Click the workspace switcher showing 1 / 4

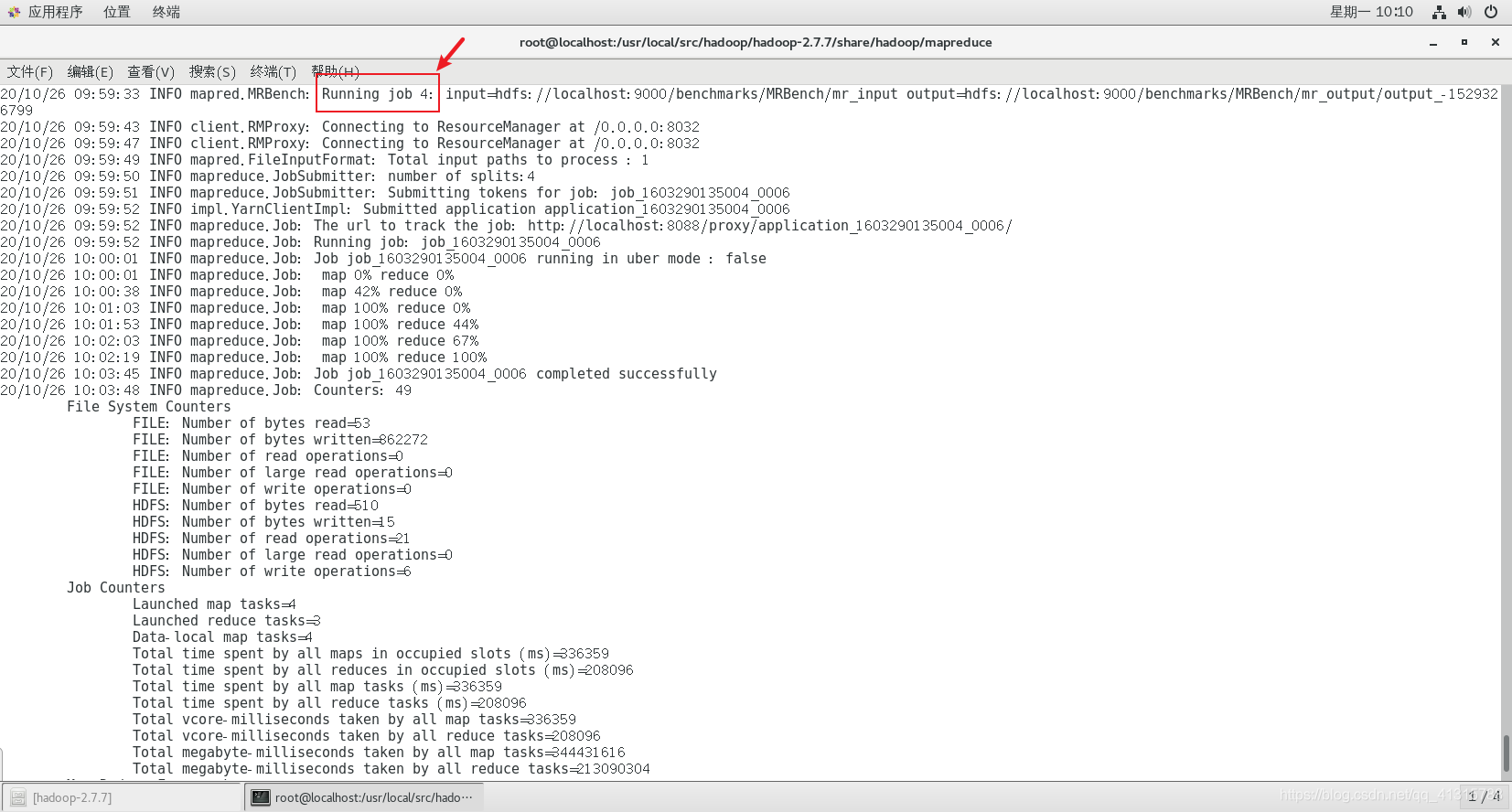pos(1484,796)
